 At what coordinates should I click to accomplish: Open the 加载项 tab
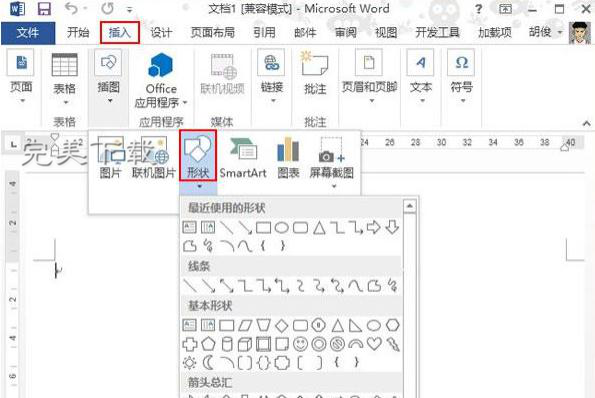(494, 33)
